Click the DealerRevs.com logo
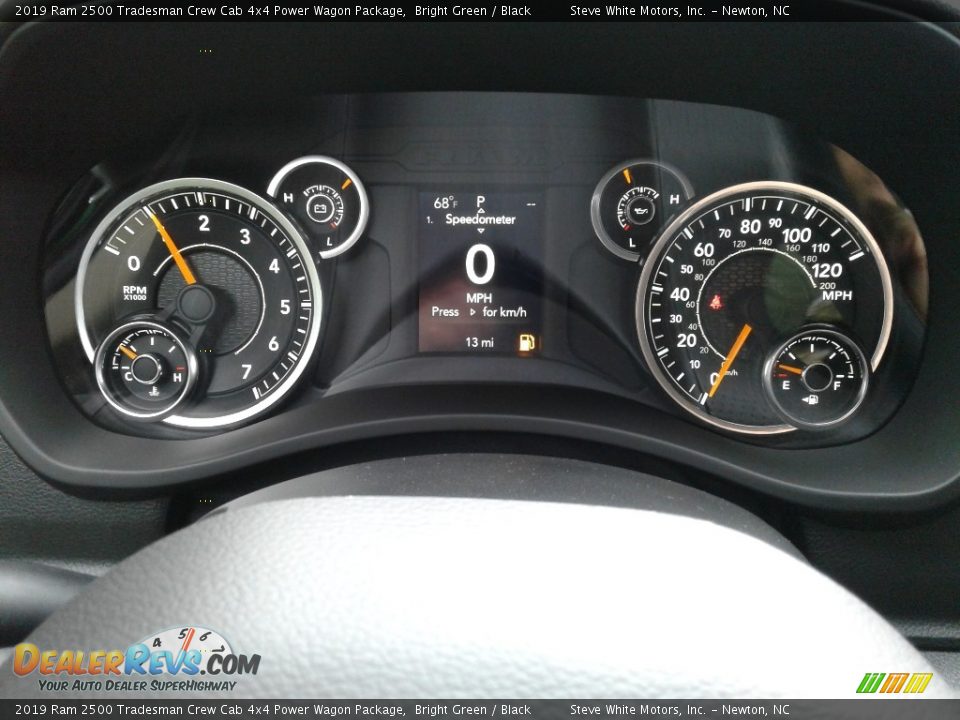Screen dimensions: 960x720 (x=135, y=661)
